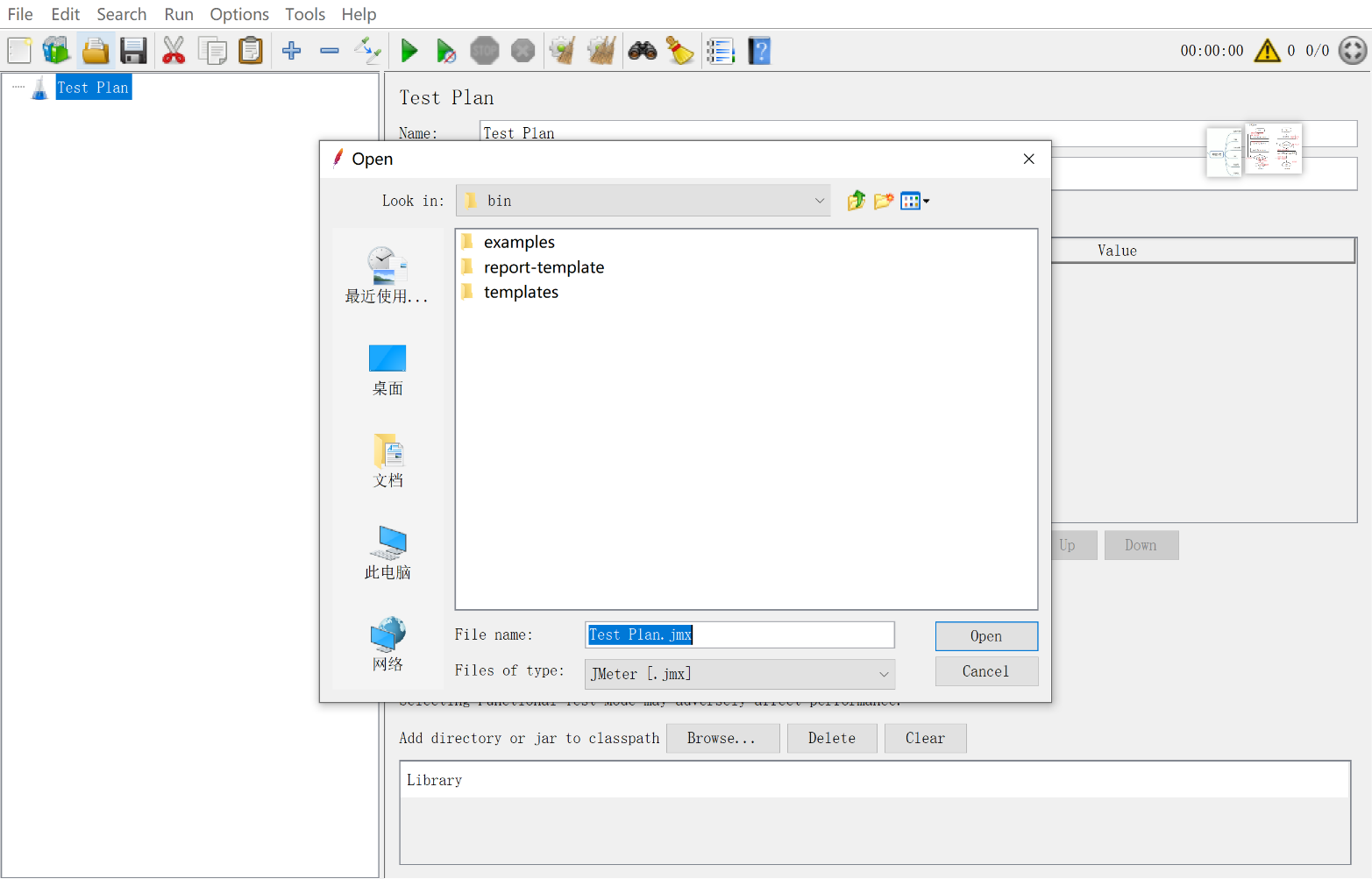This screenshot has height=879, width=1372.
Task: Open the Files of type dropdown
Action: pyautogui.click(x=884, y=674)
